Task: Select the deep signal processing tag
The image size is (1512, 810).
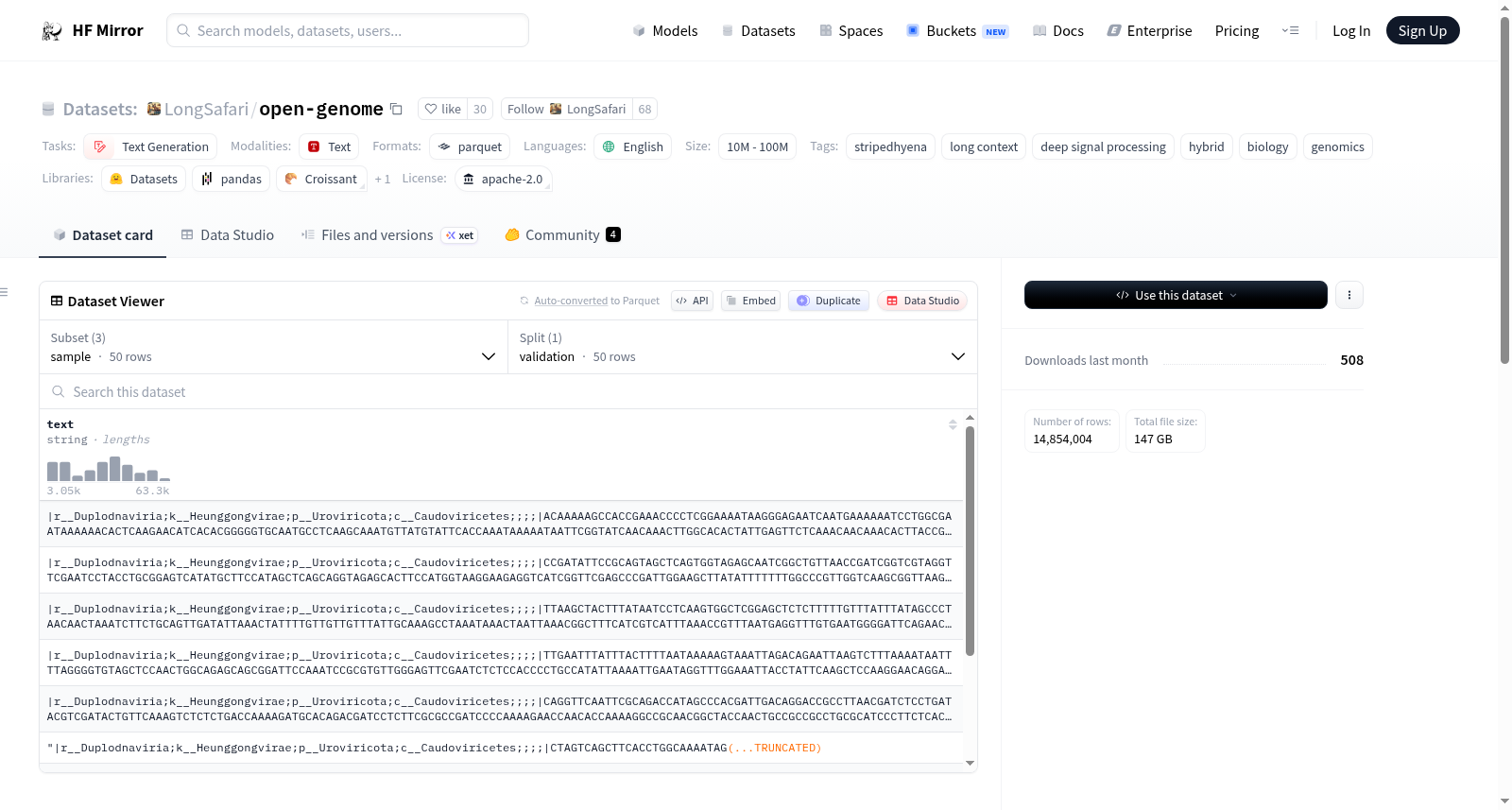Action: coord(1103,146)
